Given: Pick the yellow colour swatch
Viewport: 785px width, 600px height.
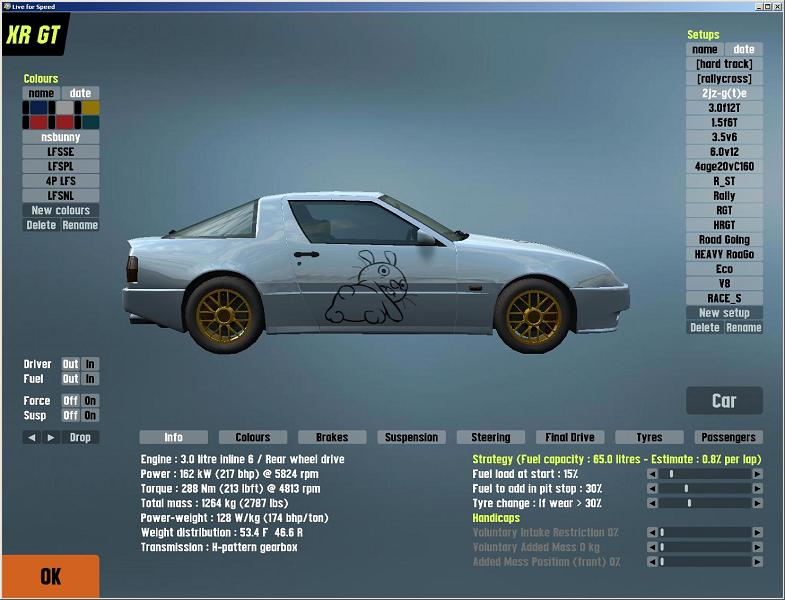Looking at the screenshot, I should (91, 108).
